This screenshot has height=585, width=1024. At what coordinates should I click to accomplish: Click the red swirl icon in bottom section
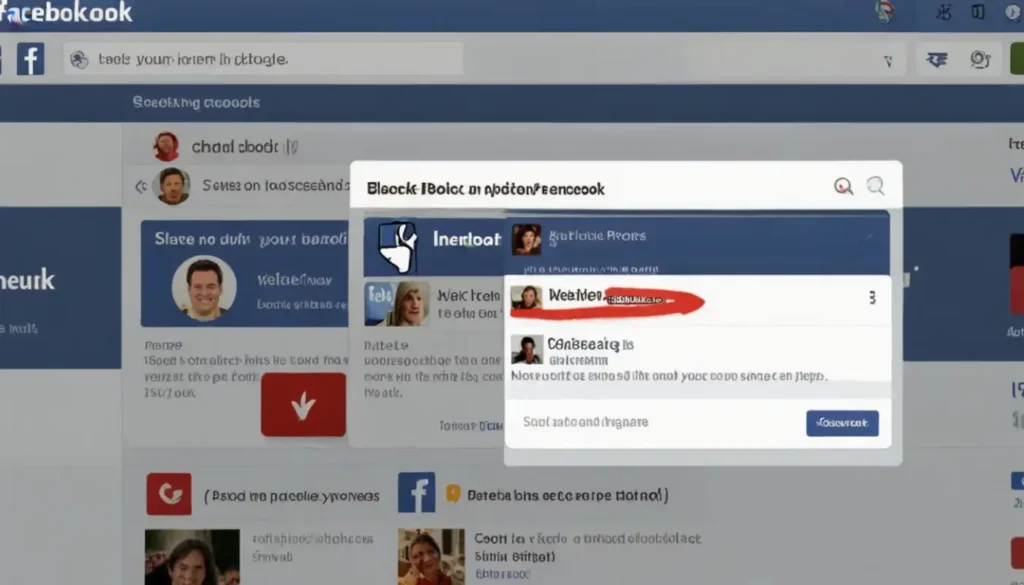click(169, 494)
